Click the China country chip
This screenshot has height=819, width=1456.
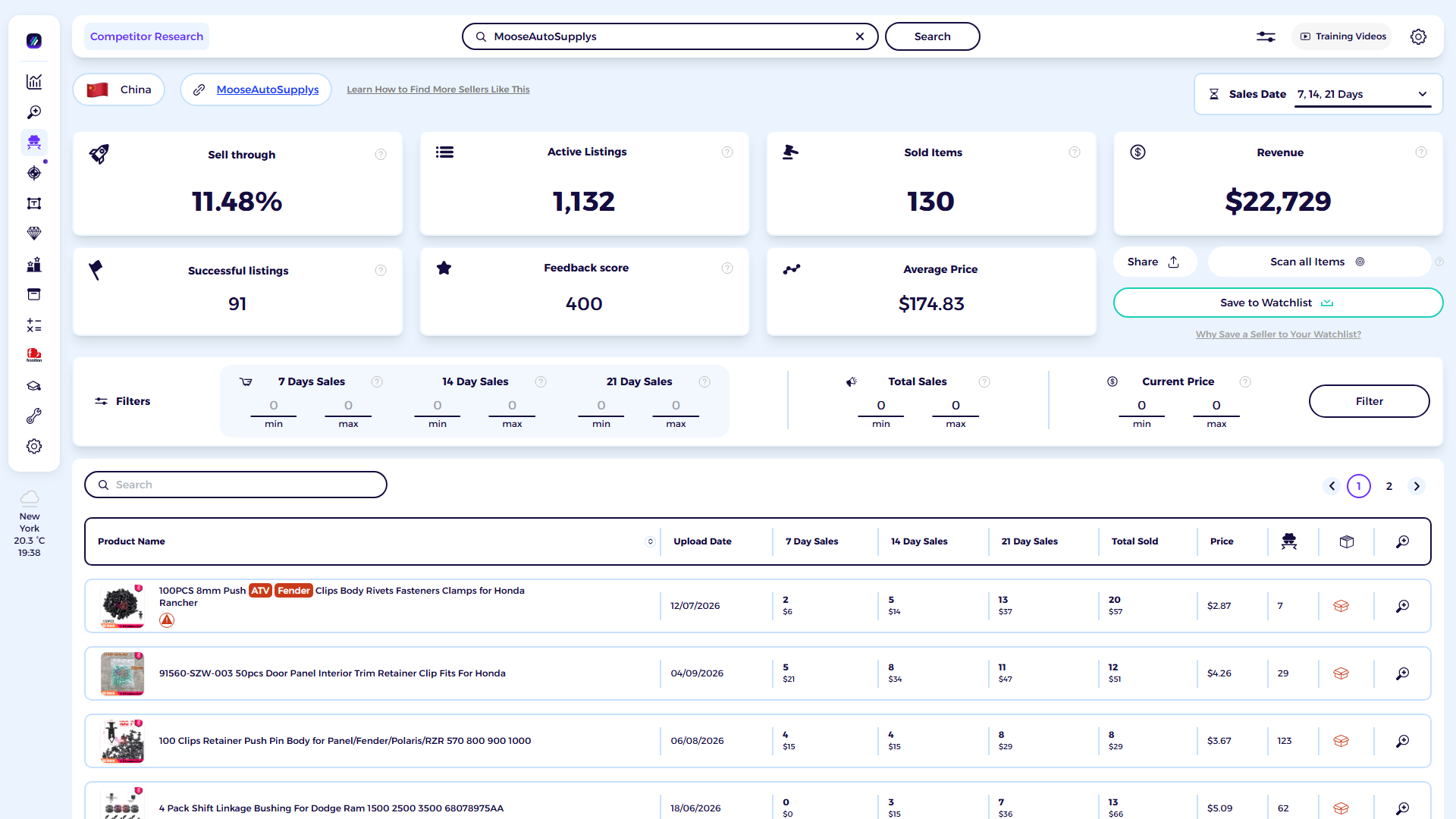(x=119, y=89)
